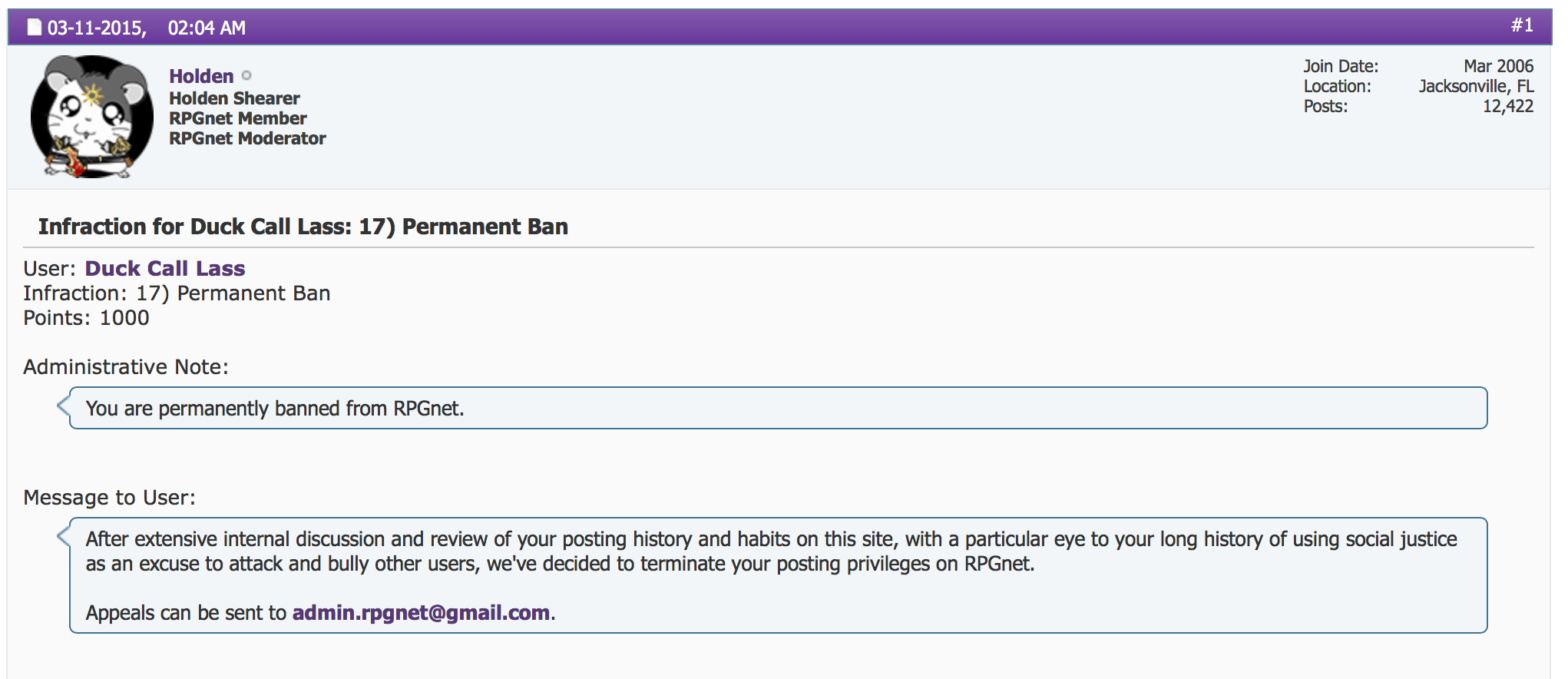Click the 'Posts:' label

point(1325,106)
